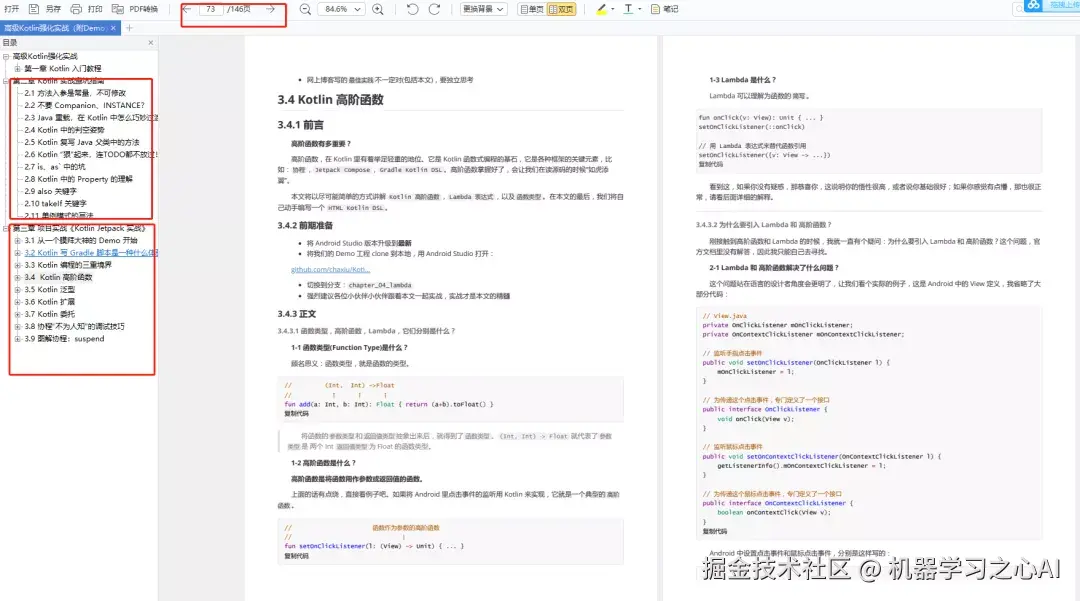The height and width of the screenshot is (601, 1080).
Task: Go to next page with right arrow
Action: click(272, 8)
